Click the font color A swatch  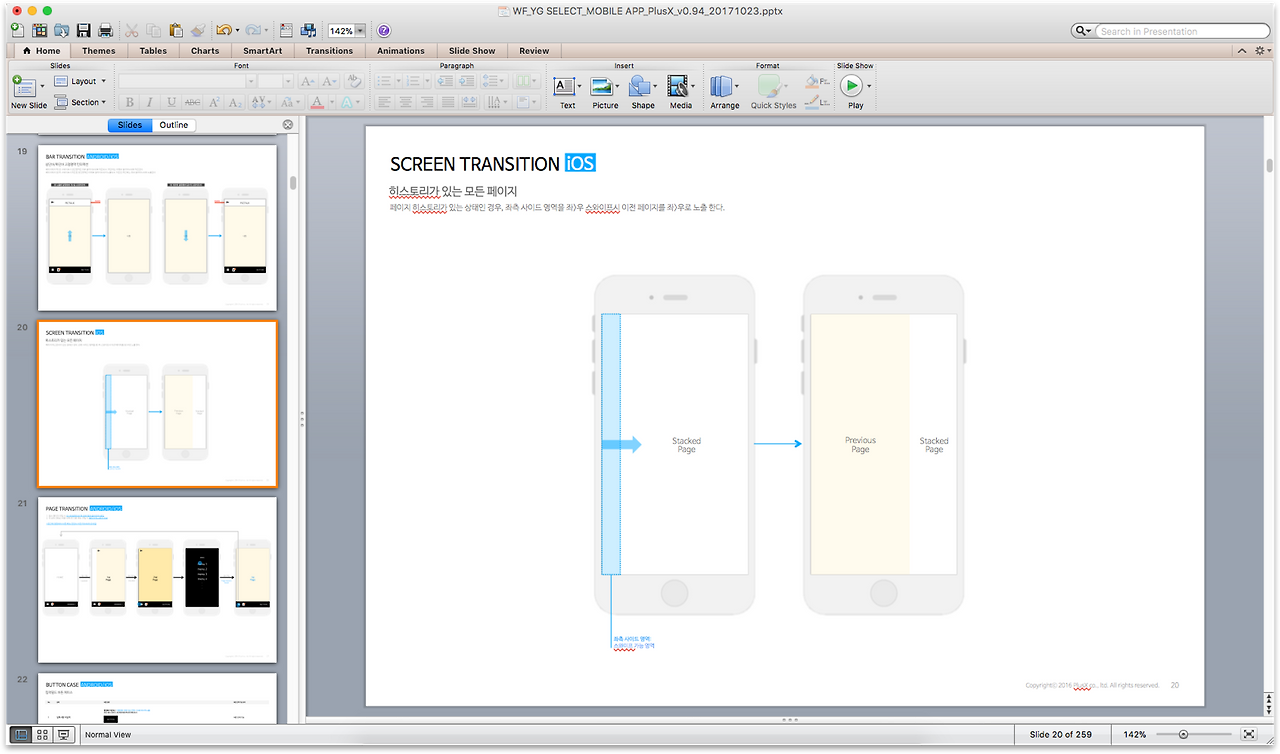coord(317,102)
